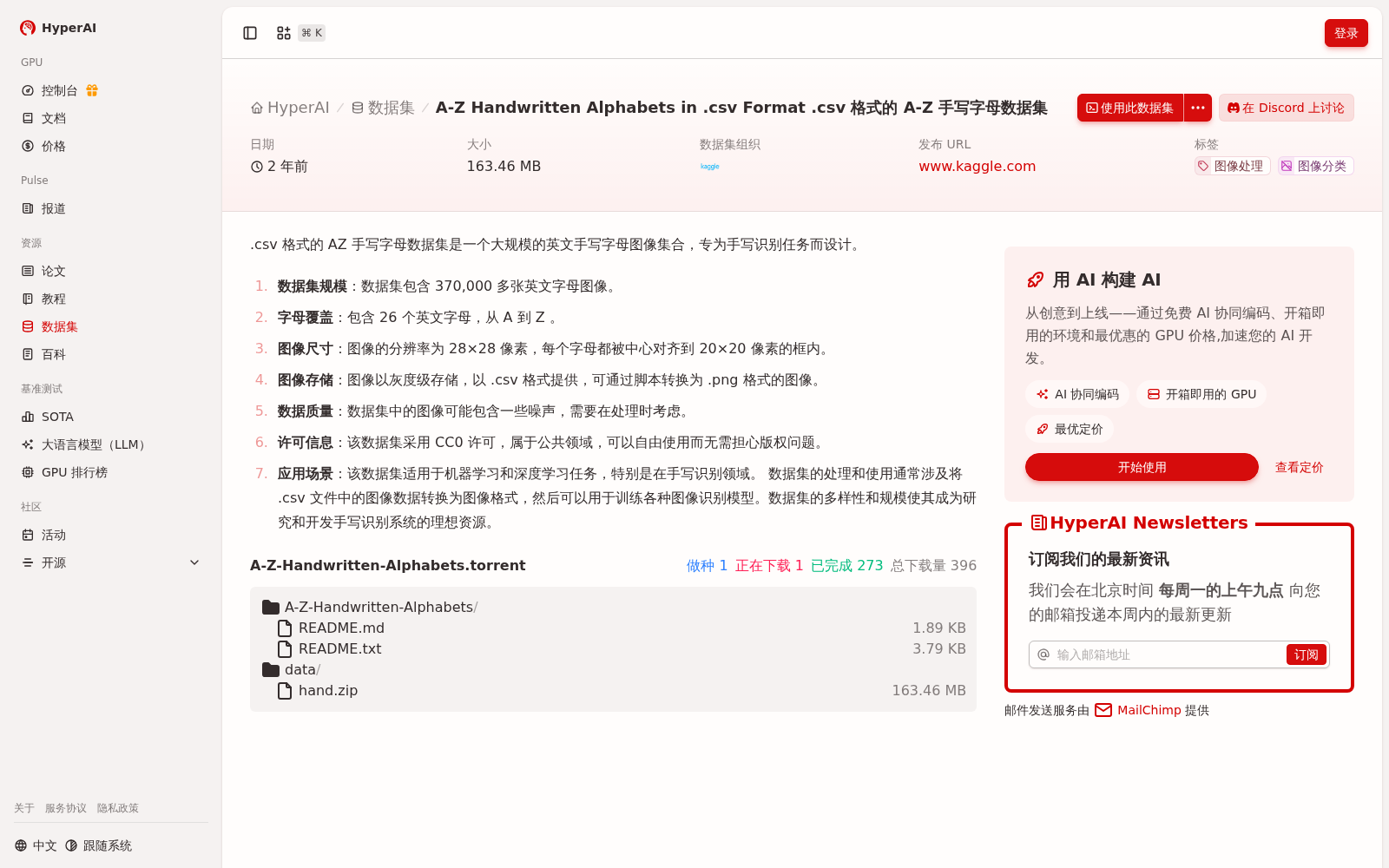Open the 服务协议 footer link
Screen dimensions: 1389x868
coord(66,808)
